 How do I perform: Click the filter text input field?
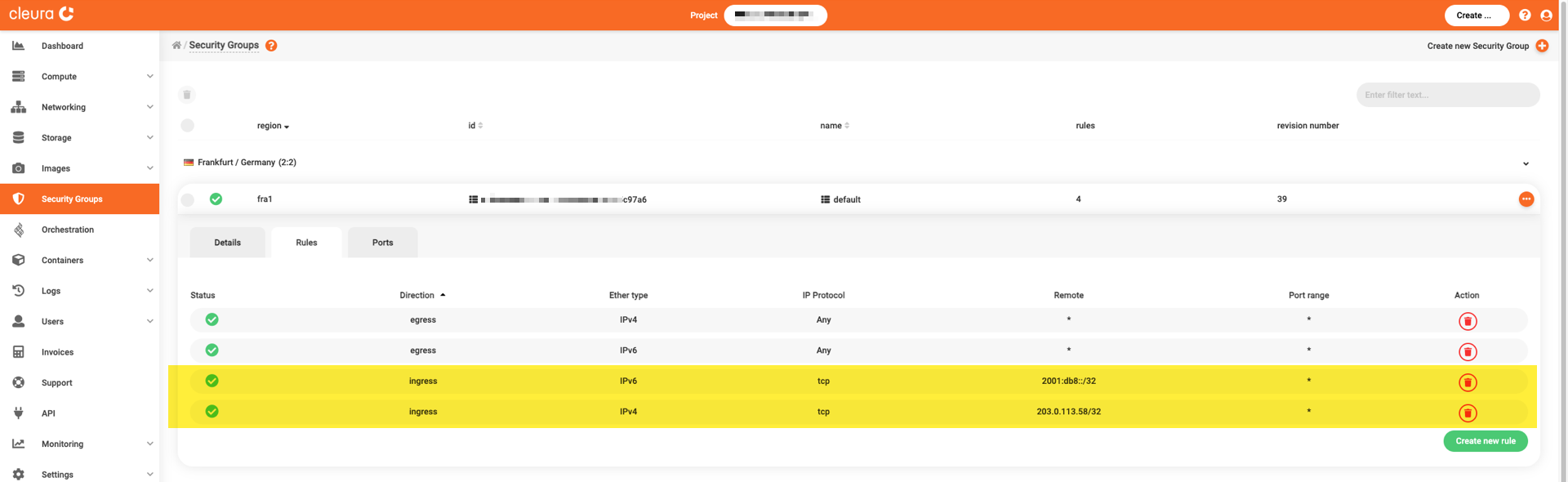point(1447,95)
